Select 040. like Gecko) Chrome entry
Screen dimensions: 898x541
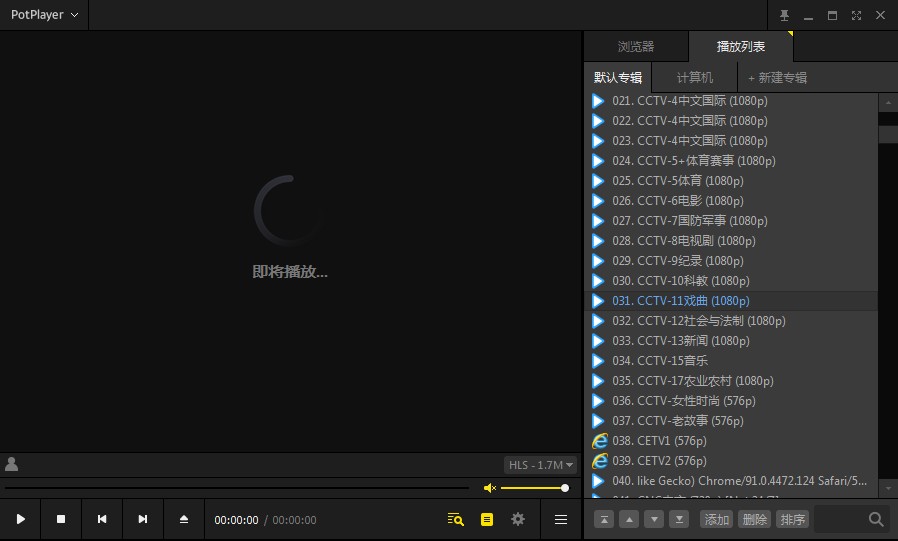[x=731, y=481]
